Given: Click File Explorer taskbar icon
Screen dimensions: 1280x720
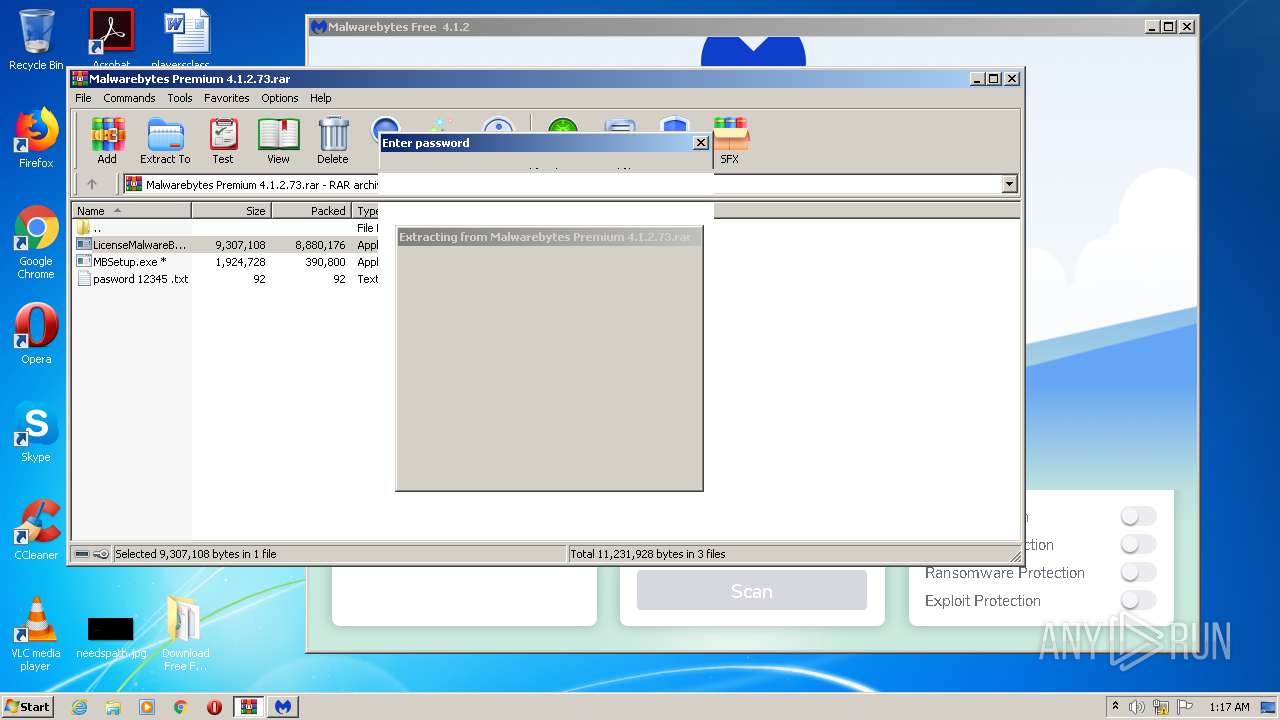Looking at the screenshot, I should click(x=113, y=707).
